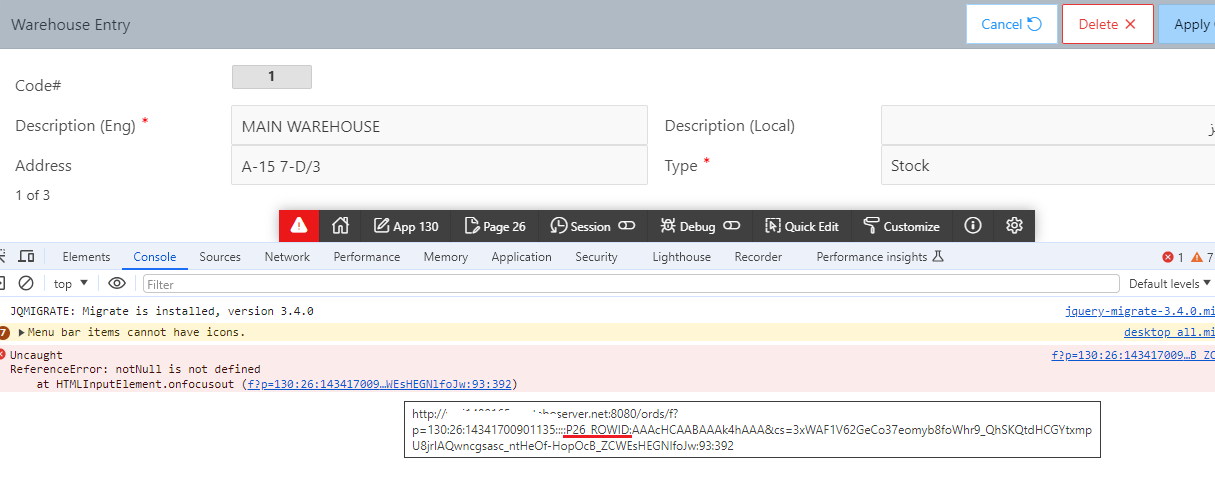Open the jquery-migrate-3.4.0 source link

pyautogui.click(x=1140, y=311)
